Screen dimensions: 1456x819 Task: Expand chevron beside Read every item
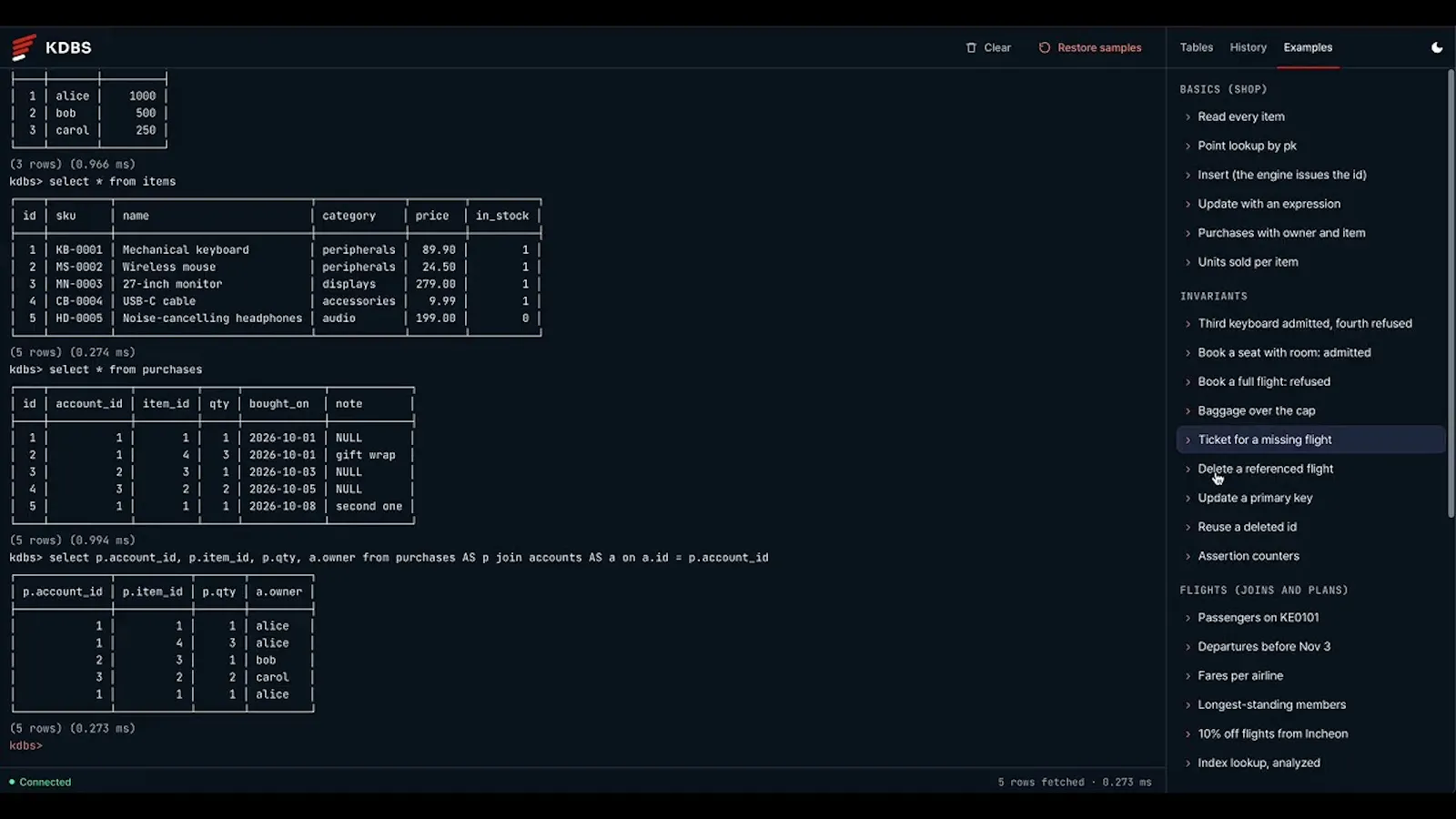coord(1188,116)
